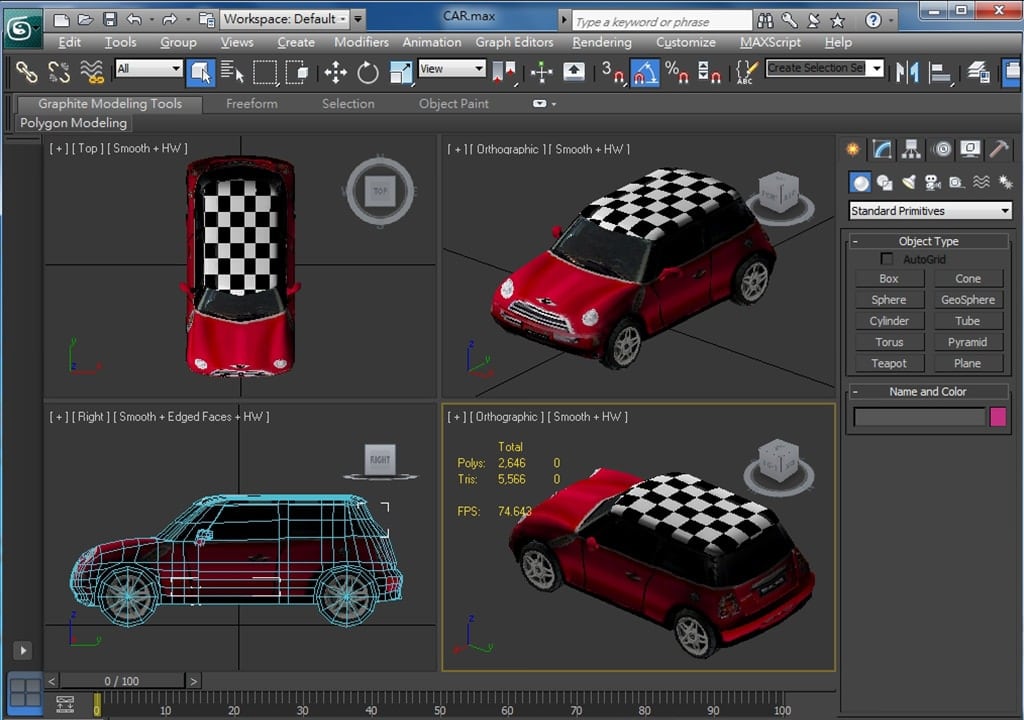Click the Select and Link chain icon

pos(27,71)
